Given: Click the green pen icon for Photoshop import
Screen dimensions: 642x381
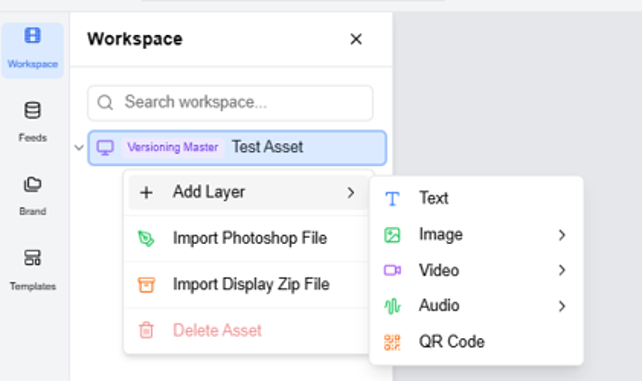Looking at the screenshot, I should pos(146,238).
